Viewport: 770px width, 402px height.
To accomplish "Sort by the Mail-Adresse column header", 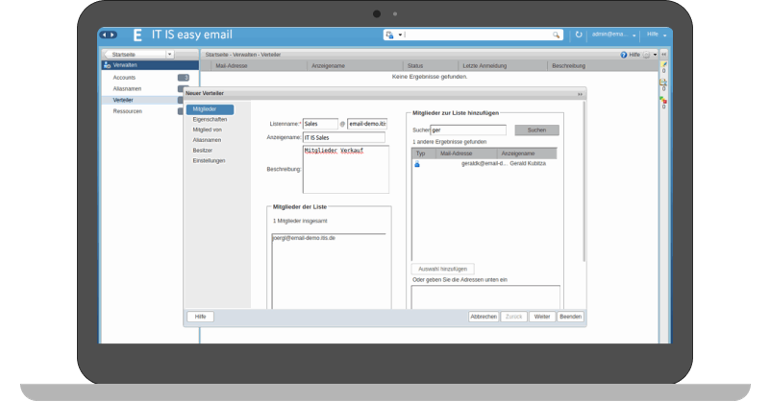I will pos(232,66).
